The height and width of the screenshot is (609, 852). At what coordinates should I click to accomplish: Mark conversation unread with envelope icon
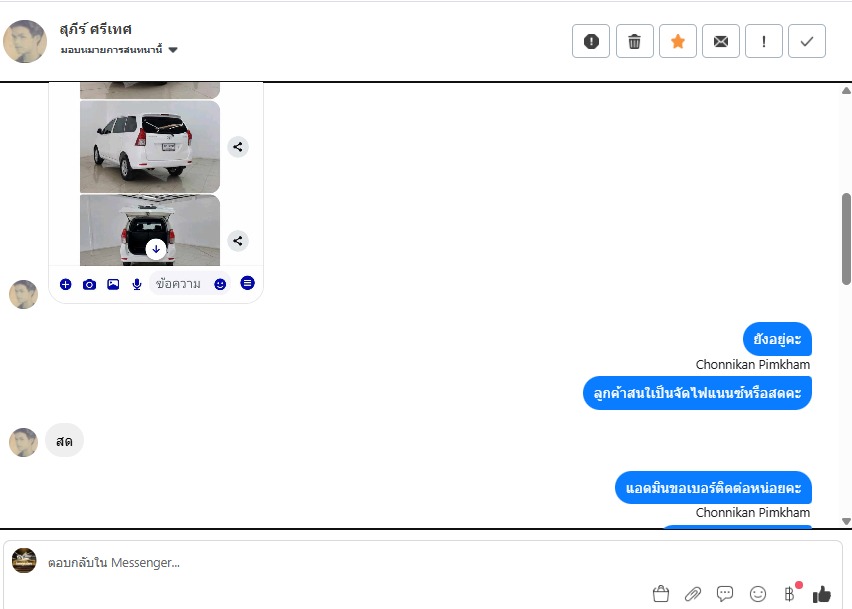(721, 41)
